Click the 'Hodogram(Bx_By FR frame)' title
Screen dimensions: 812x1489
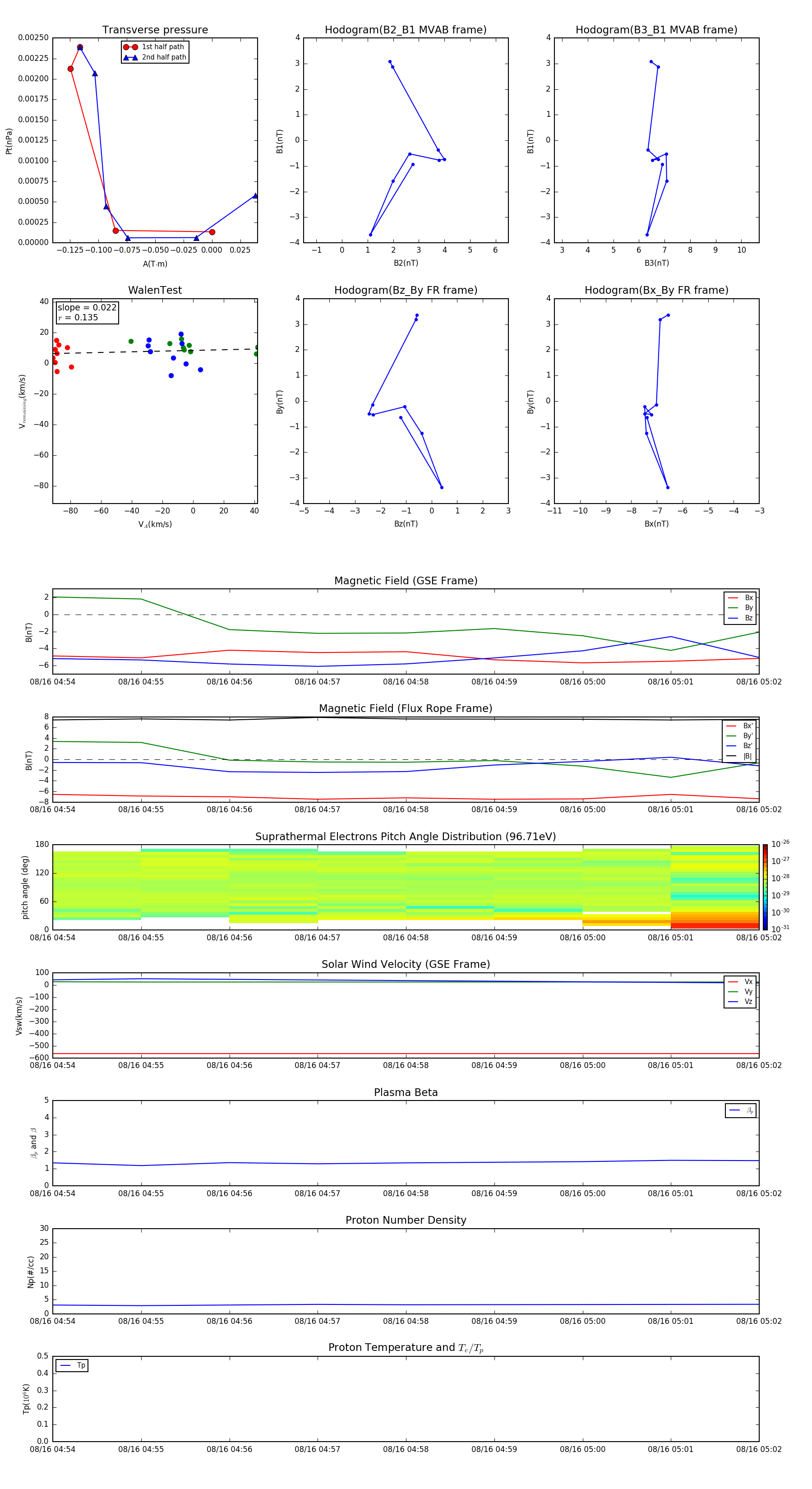(x=656, y=290)
